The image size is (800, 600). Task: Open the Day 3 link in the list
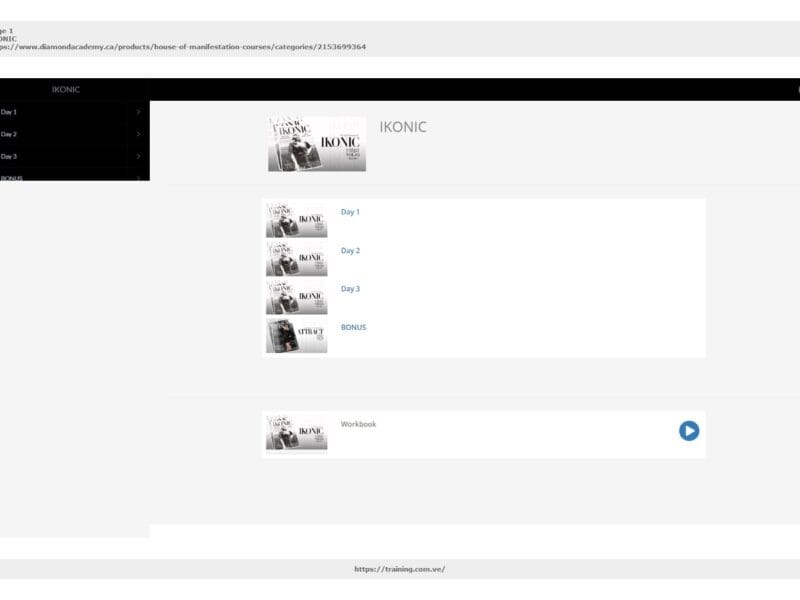click(x=350, y=289)
